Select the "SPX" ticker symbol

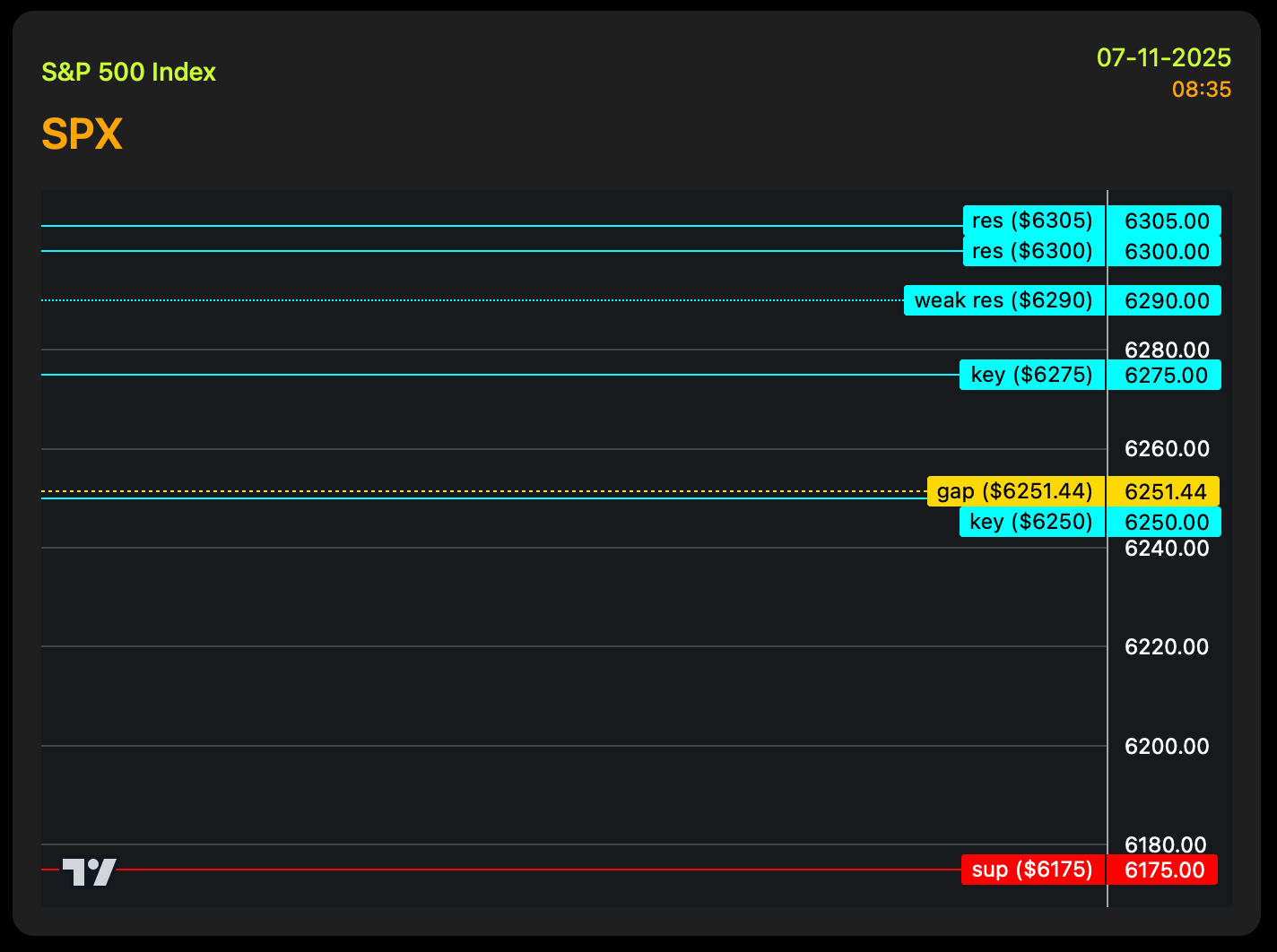point(82,134)
